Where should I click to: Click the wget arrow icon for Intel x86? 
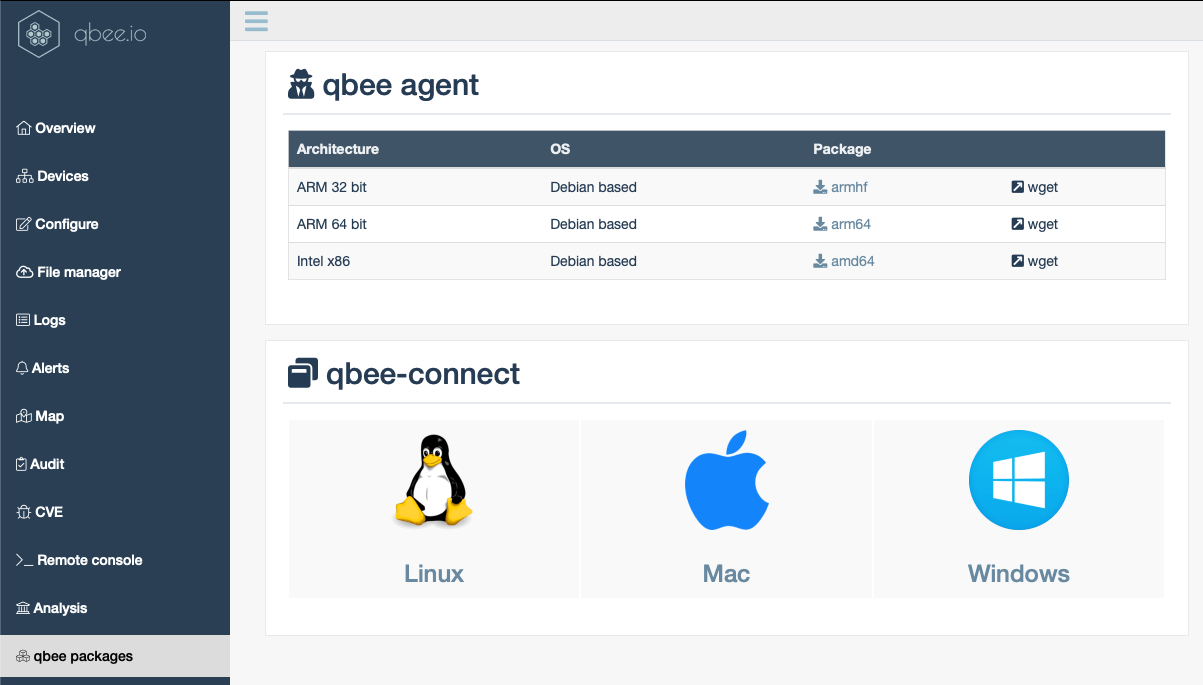(1017, 261)
